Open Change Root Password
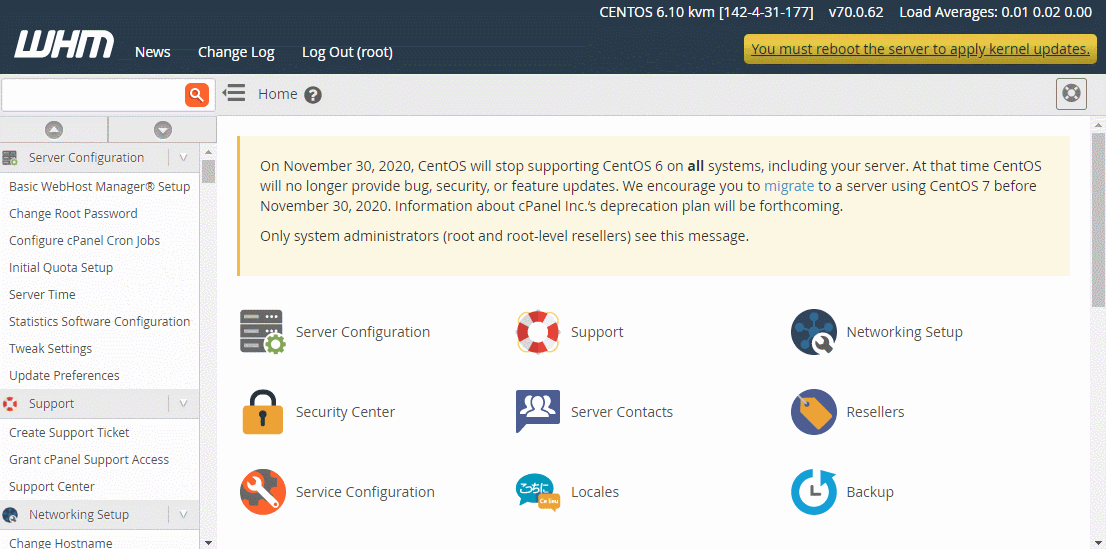This screenshot has width=1106, height=549. point(73,213)
